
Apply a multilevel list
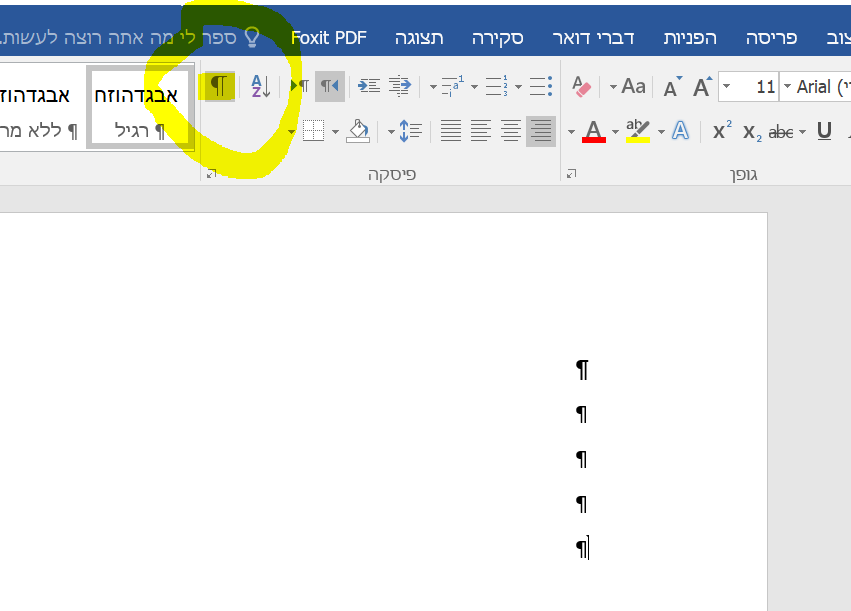tap(453, 86)
